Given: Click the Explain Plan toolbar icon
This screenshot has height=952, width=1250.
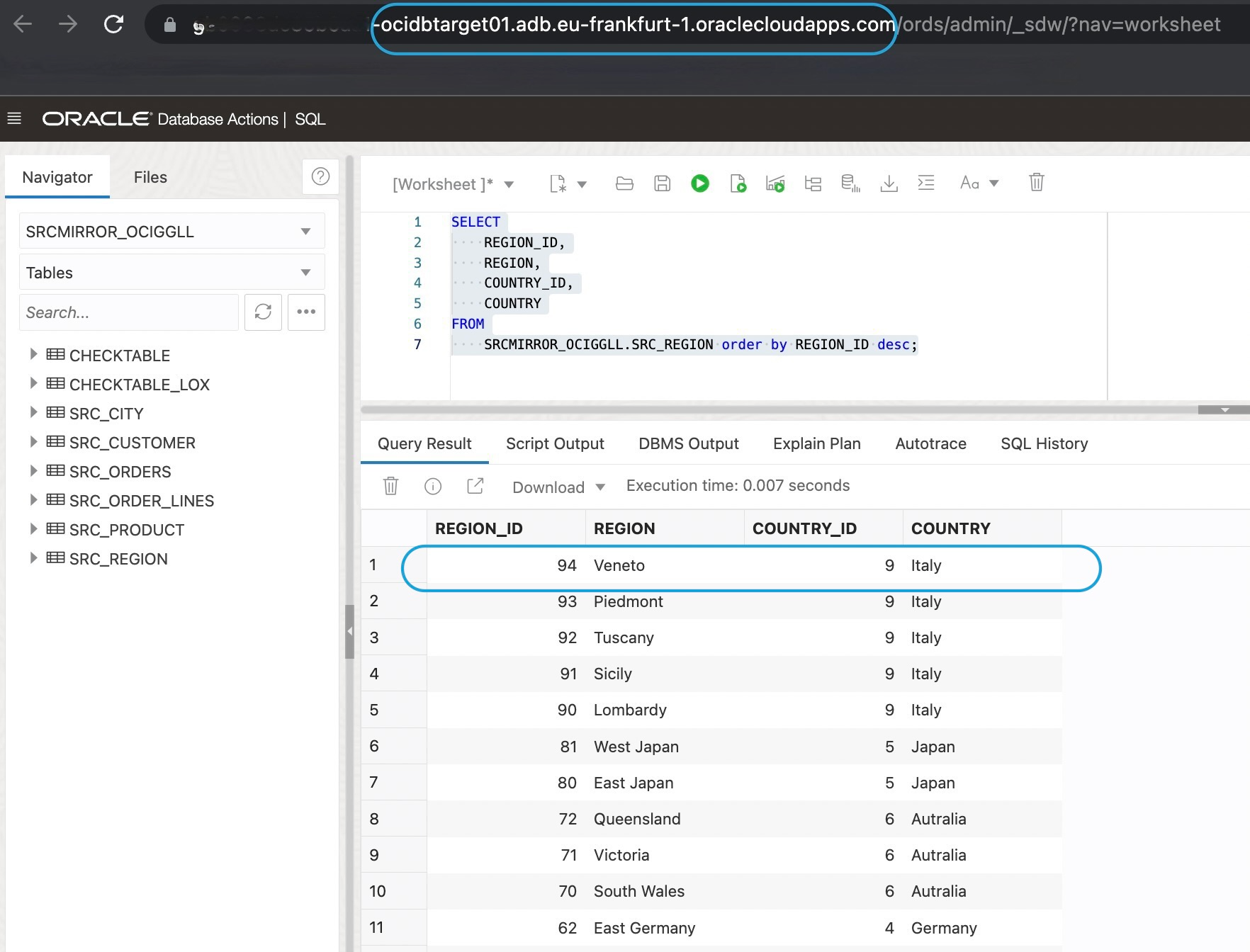Looking at the screenshot, I should coord(813,184).
